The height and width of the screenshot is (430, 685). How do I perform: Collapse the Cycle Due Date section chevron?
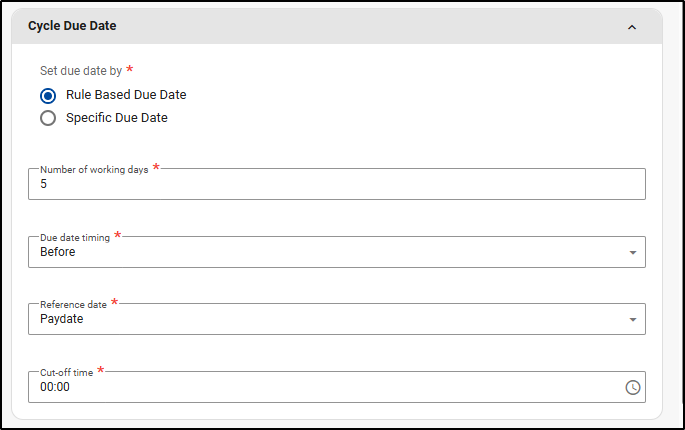pyautogui.click(x=631, y=27)
